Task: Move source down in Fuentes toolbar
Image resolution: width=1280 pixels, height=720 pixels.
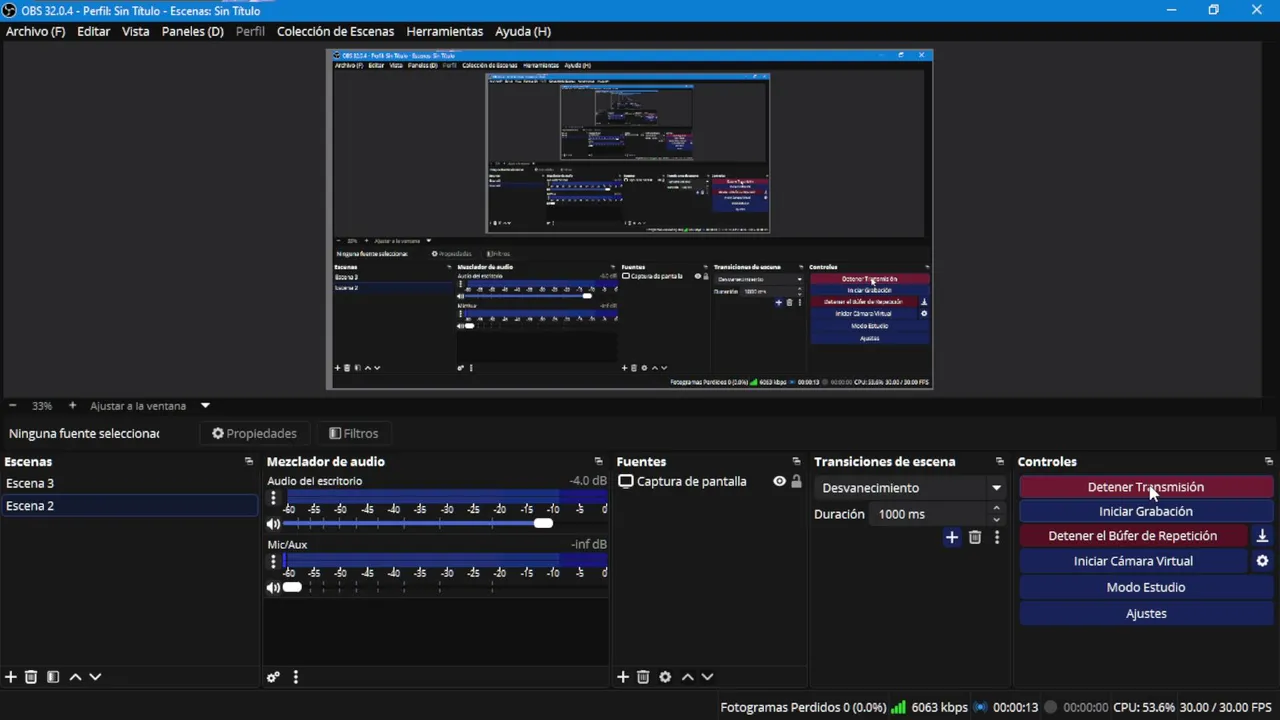Action: tap(707, 677)
